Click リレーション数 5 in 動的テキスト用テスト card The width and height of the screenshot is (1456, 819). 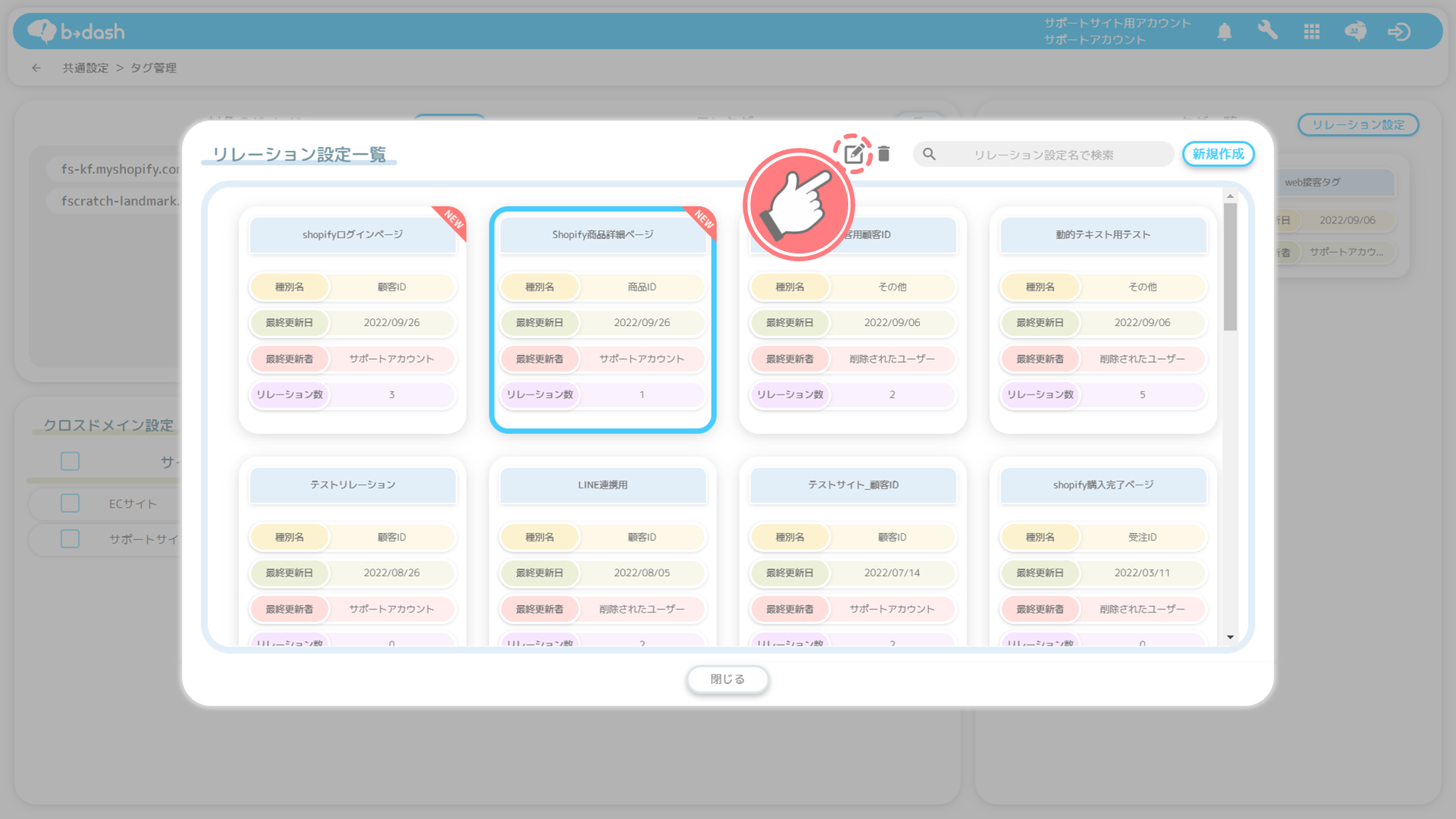tap(1142, 394)
